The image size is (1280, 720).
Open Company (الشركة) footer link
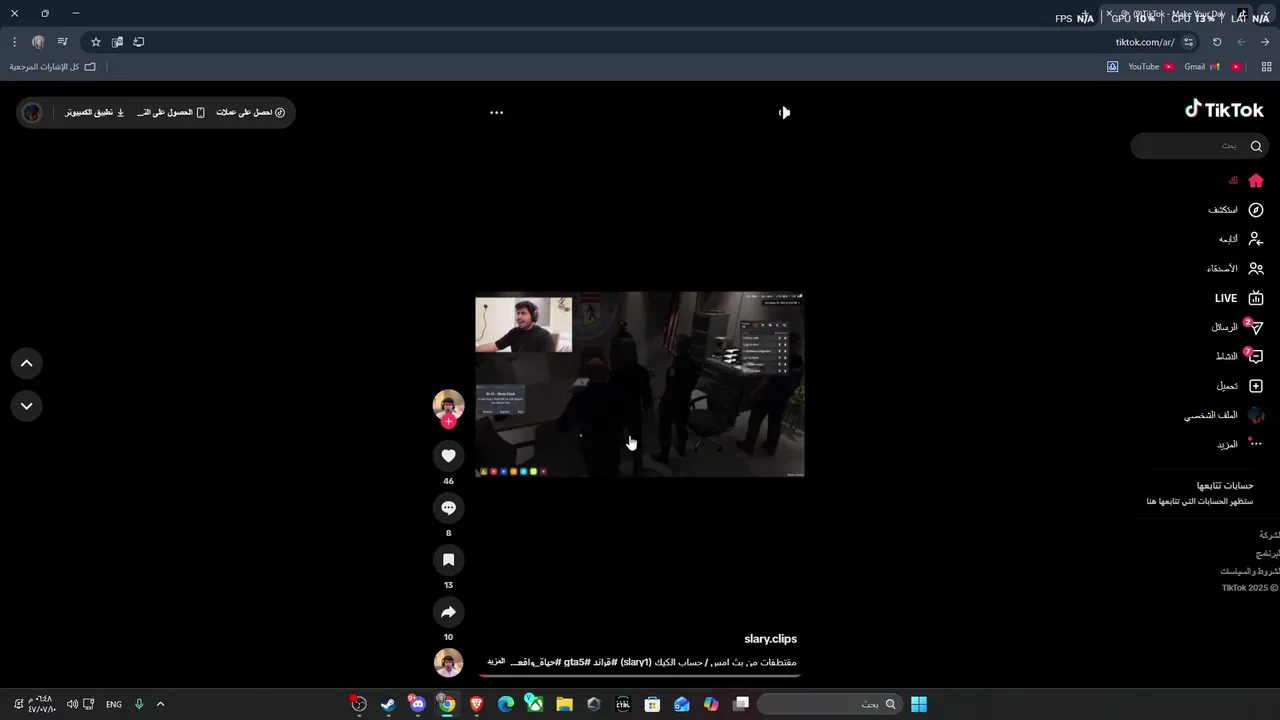pos(1268,535)
